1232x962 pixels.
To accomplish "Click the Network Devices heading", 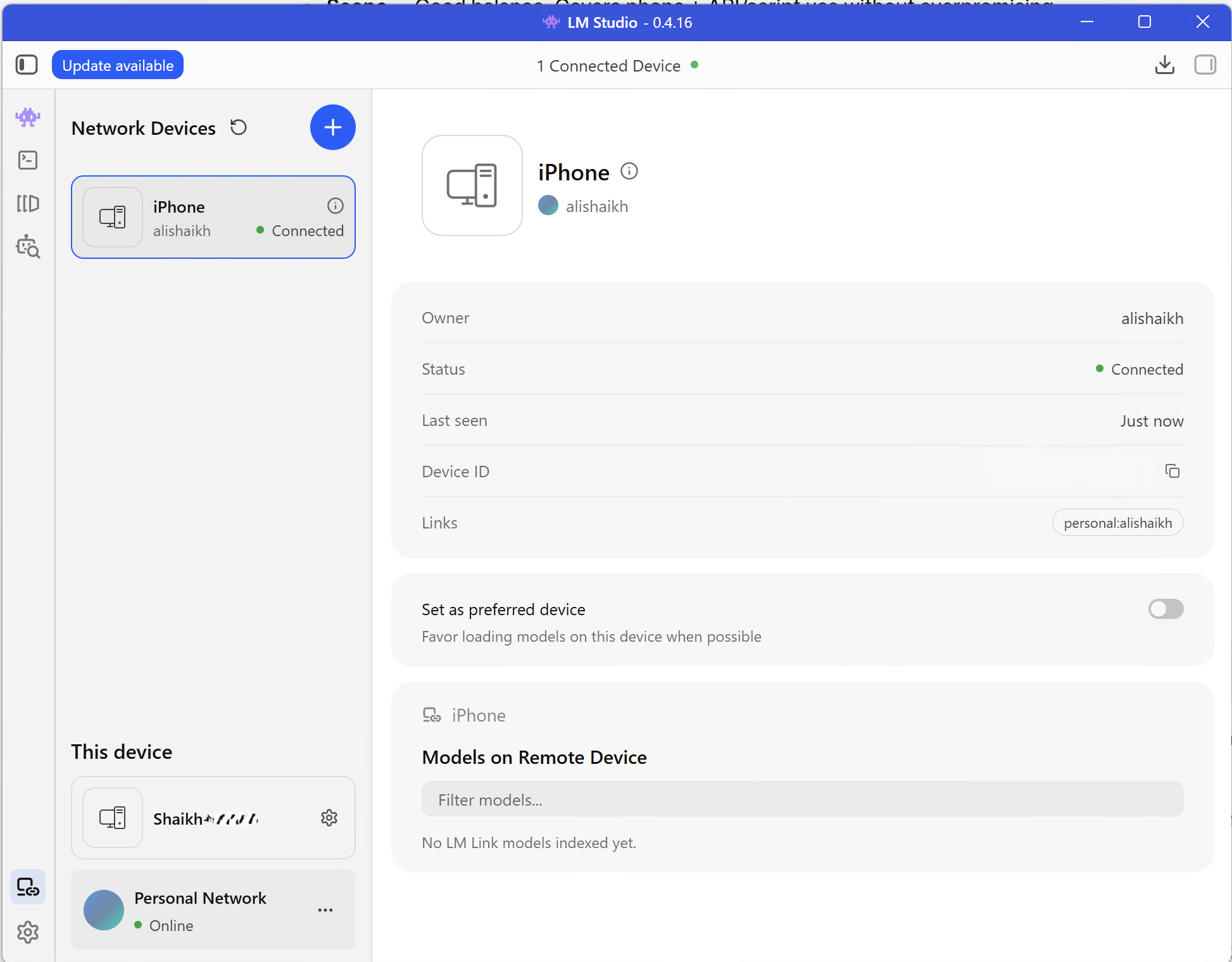I will pyautogui.click(x=144, y=128).
